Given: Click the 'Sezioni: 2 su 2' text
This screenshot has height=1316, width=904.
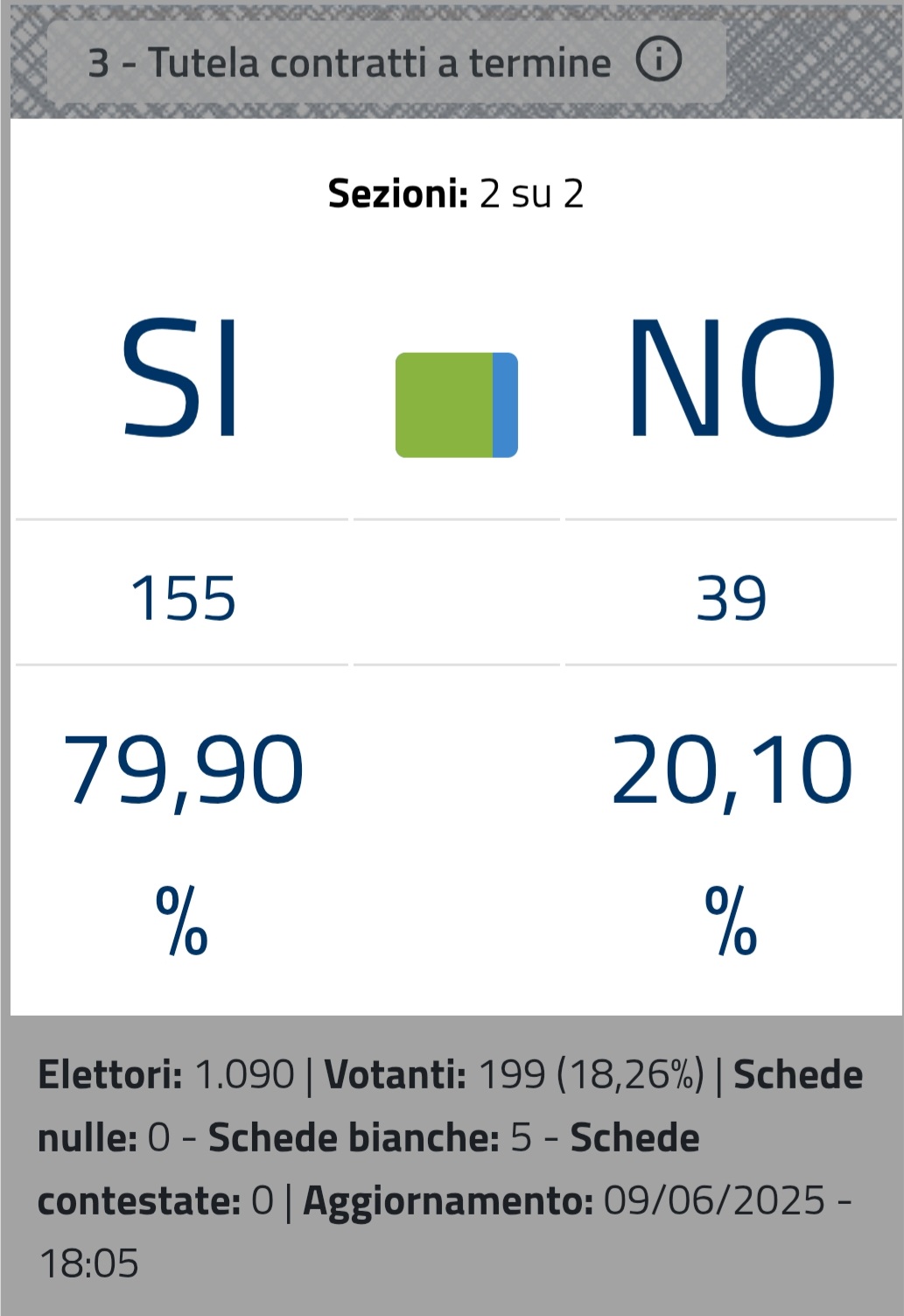Looking at the screenshot, I should coord(456,194).
